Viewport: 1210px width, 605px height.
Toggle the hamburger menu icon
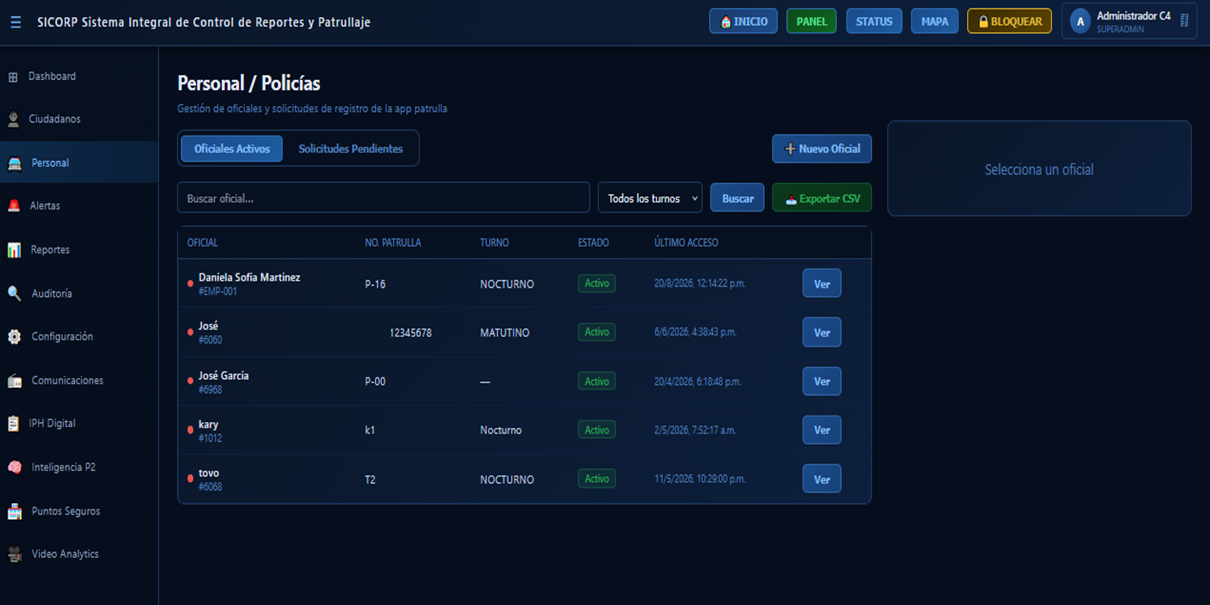point(15,22)
